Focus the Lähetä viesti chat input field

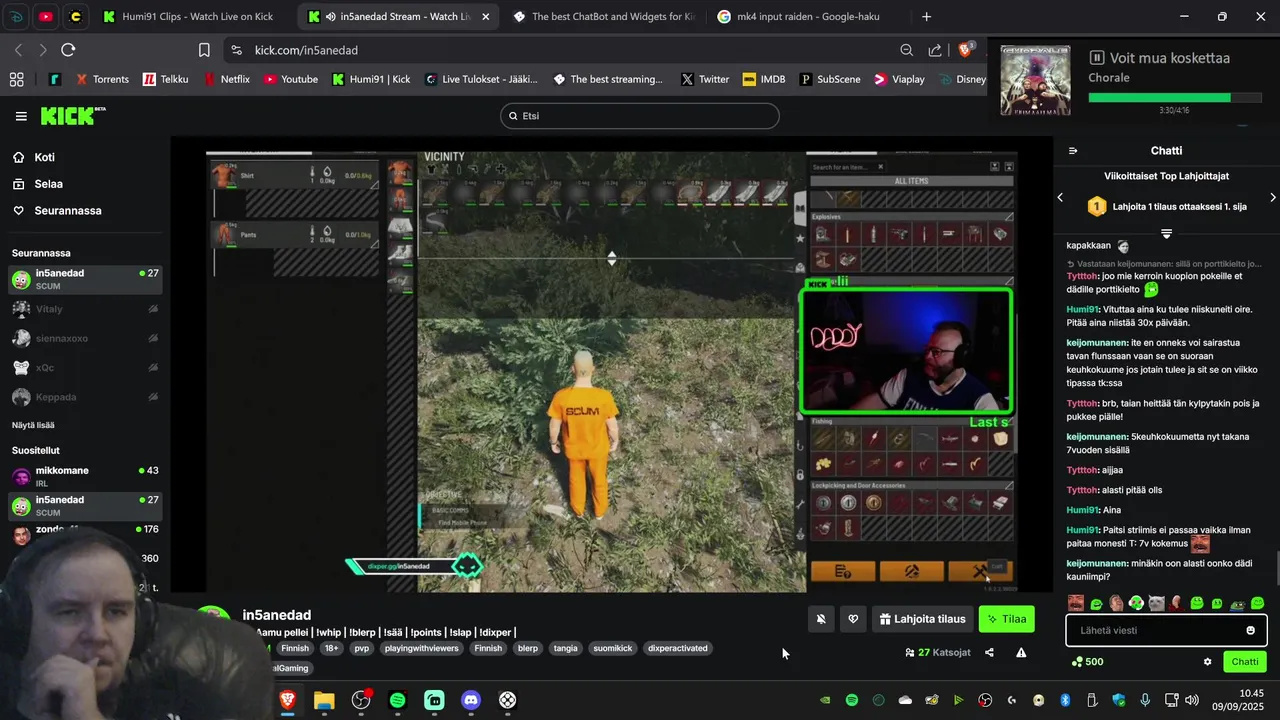point(1154,630)
